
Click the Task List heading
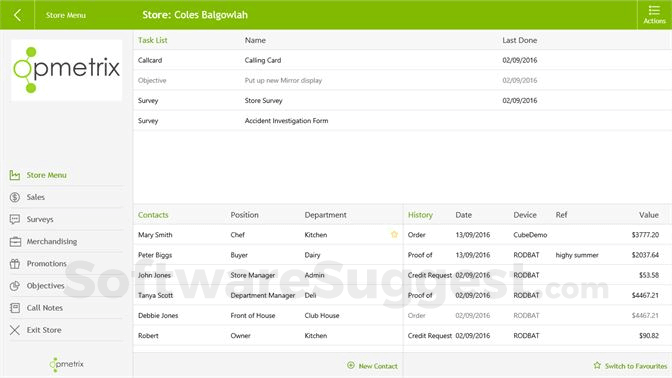pos(153,40)
